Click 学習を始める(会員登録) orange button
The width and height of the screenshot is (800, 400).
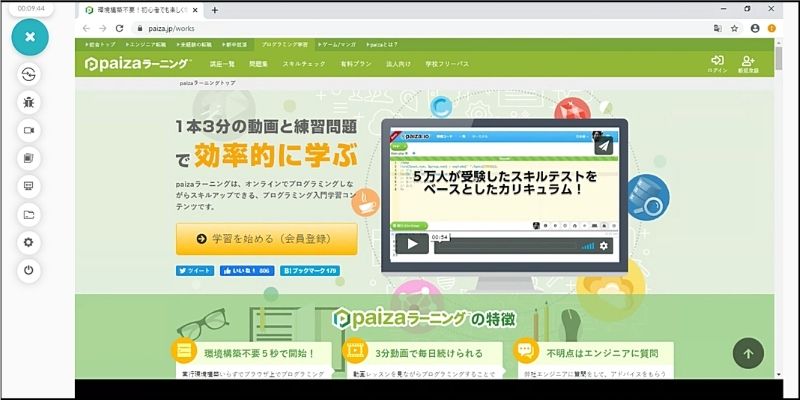[x=266, y=238]
